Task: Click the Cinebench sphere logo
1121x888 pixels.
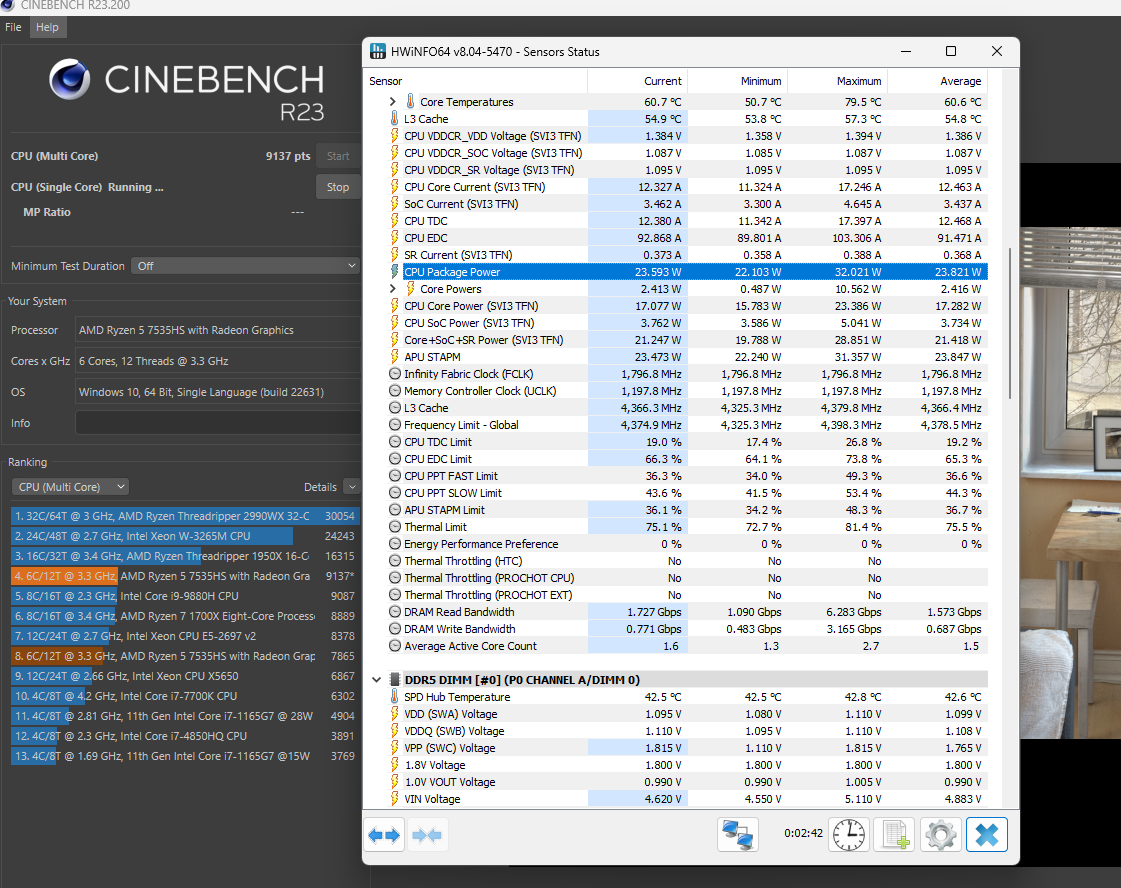Action: coord(69,79)
